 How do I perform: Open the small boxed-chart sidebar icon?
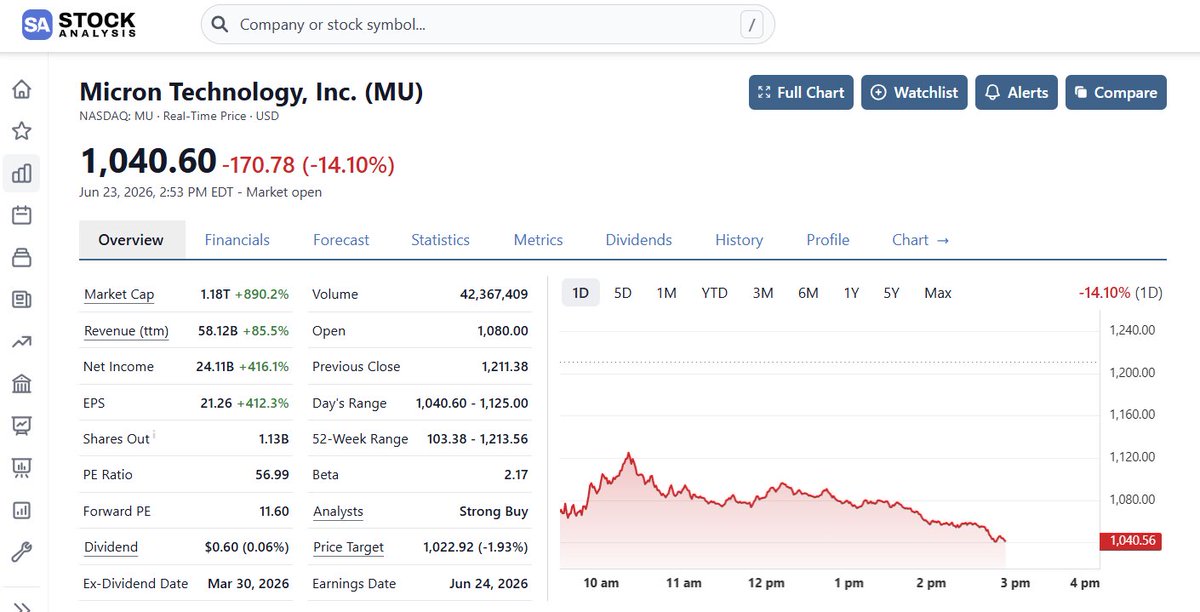(x=21, y=510)
